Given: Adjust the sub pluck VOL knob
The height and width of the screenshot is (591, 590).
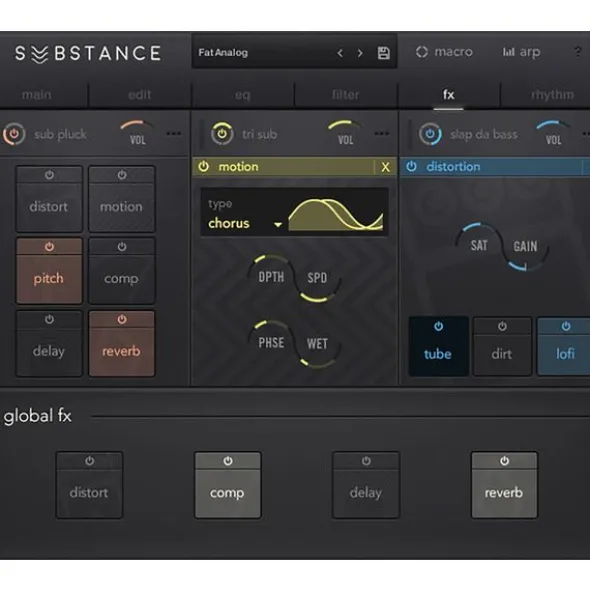Looking at the screenshot, I should (138, 133).
